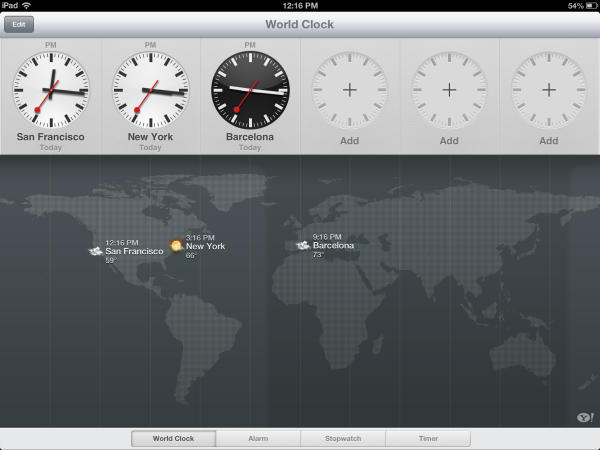Tap the dark Barcelona clock face
Image resolution: width=600 pixels, height=450 pixels.
(249, 90)
